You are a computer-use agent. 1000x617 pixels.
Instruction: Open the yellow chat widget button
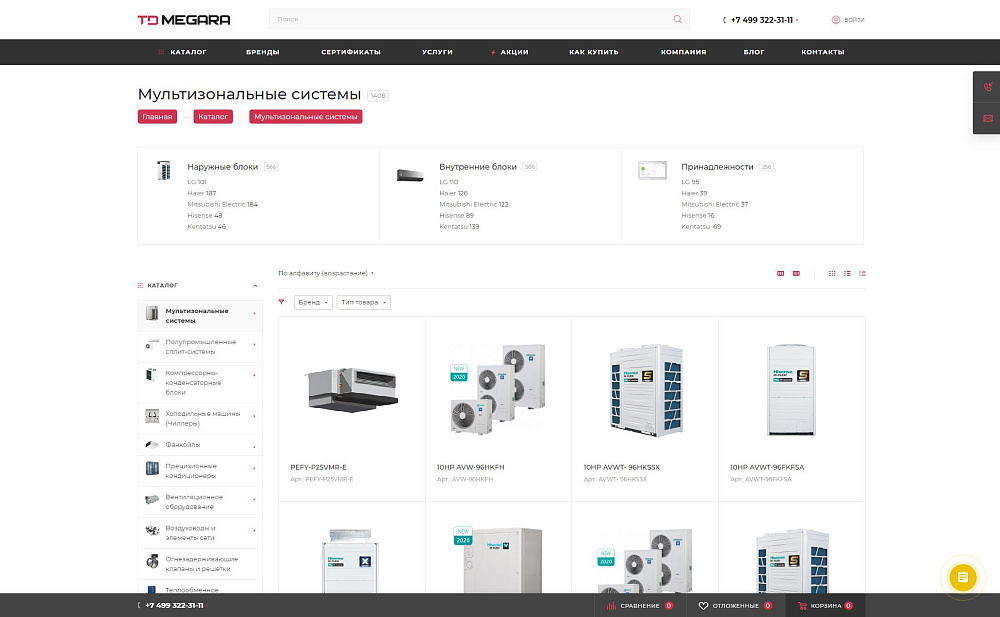(x=962, y=577)
